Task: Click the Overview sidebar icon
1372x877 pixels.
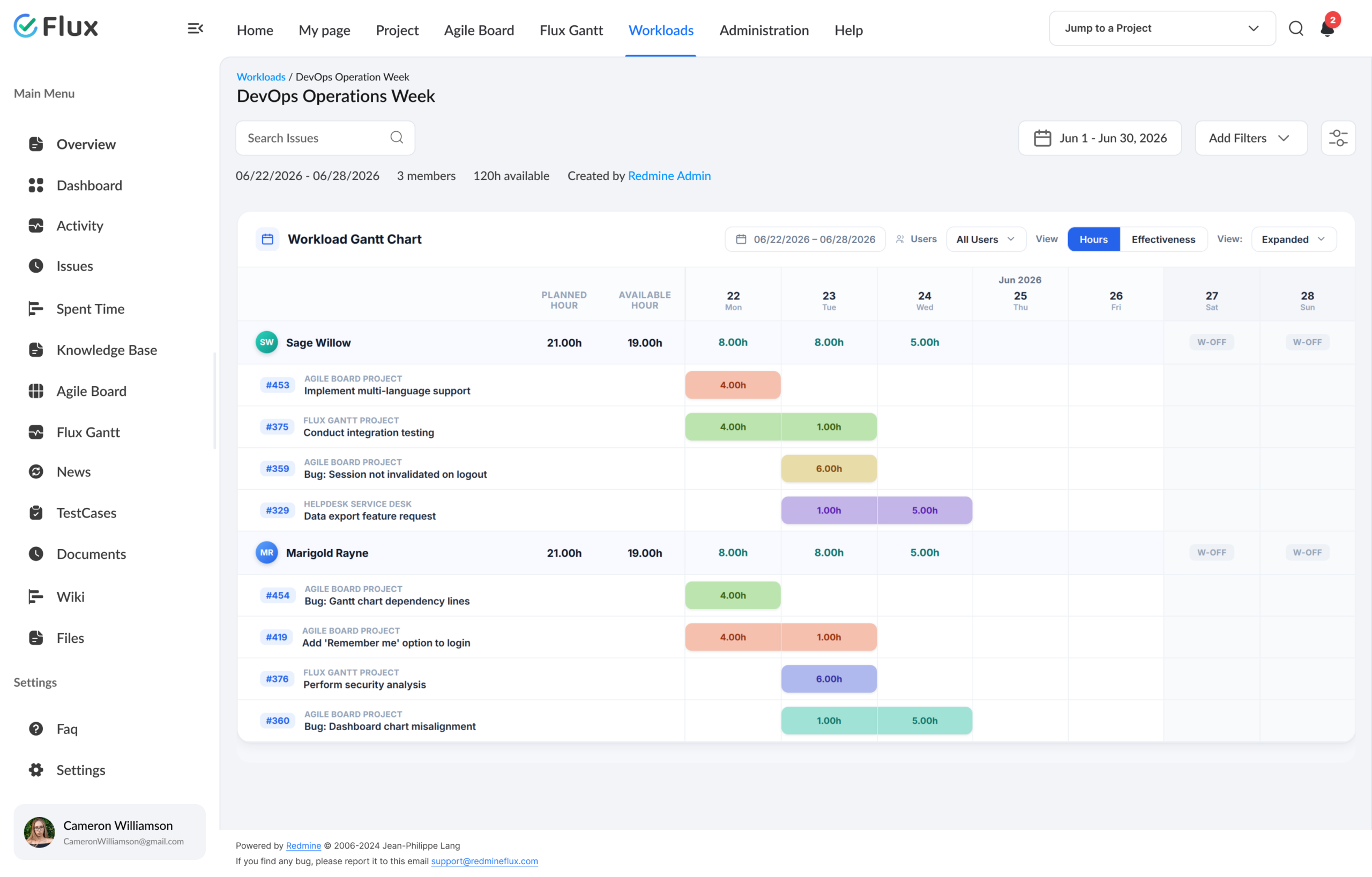Action: pos(36,144)
